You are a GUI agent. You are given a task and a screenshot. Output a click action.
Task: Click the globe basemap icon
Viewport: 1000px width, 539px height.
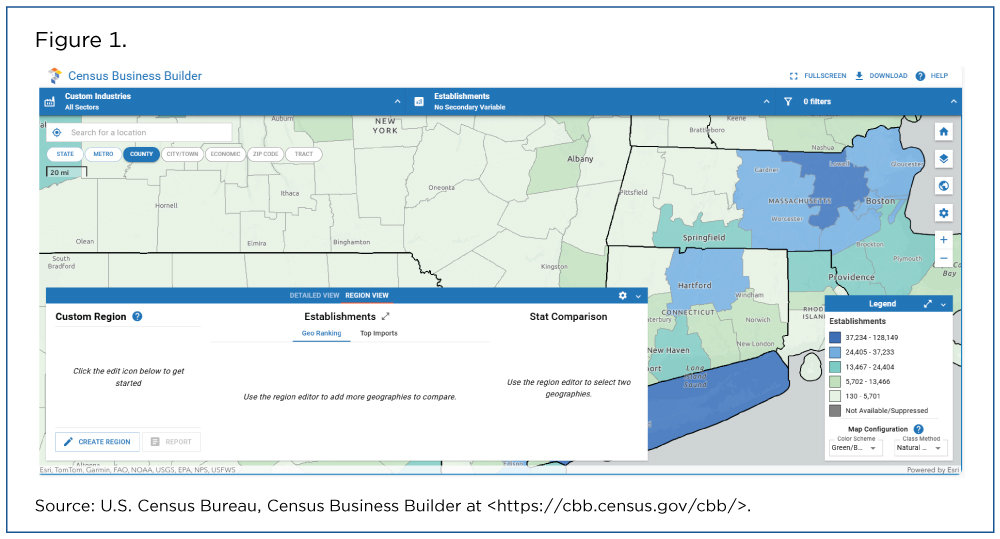pyautogui.click(x=943, y=186)
